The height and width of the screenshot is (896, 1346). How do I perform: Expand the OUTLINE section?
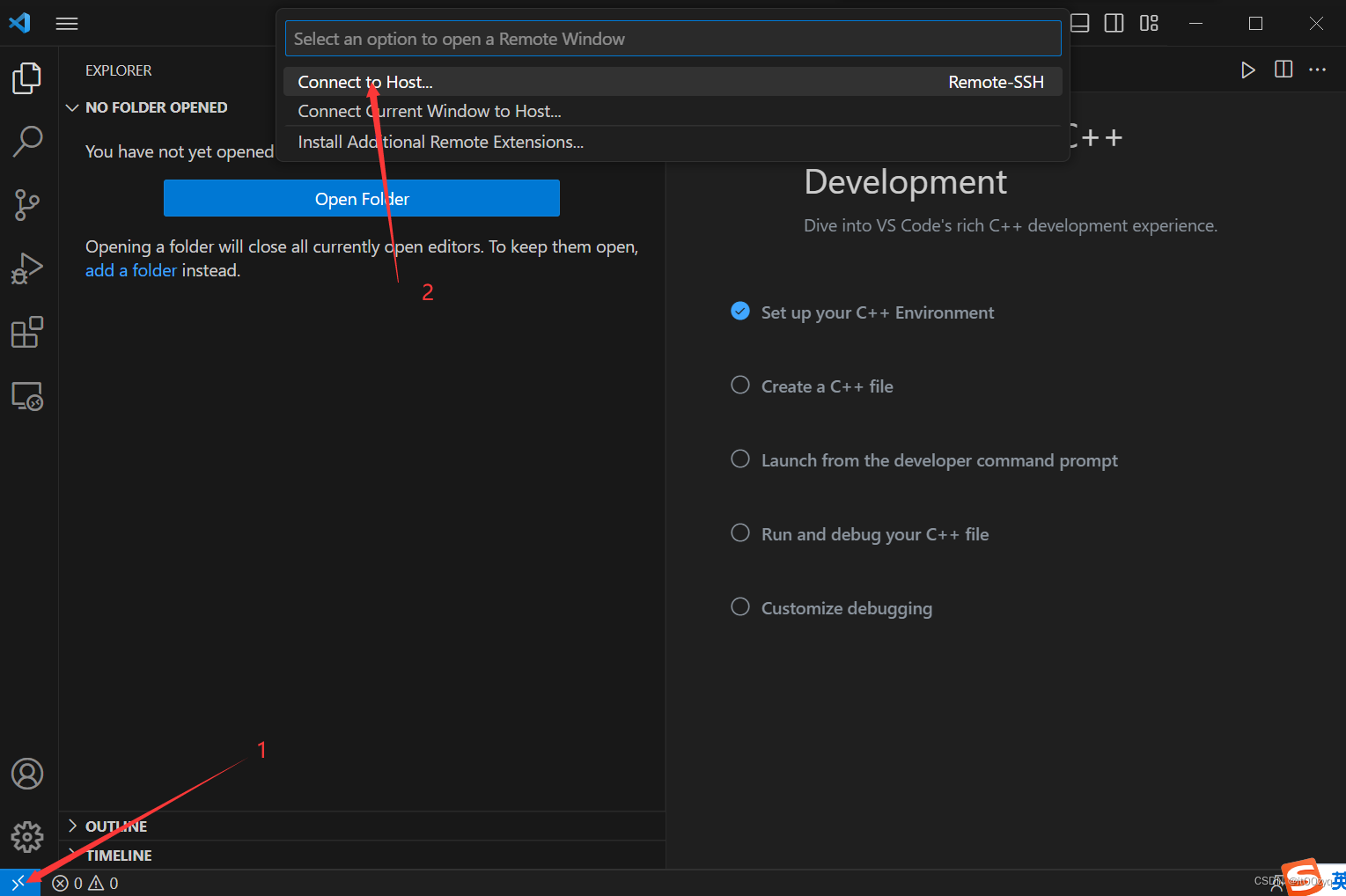coord(362,826)
